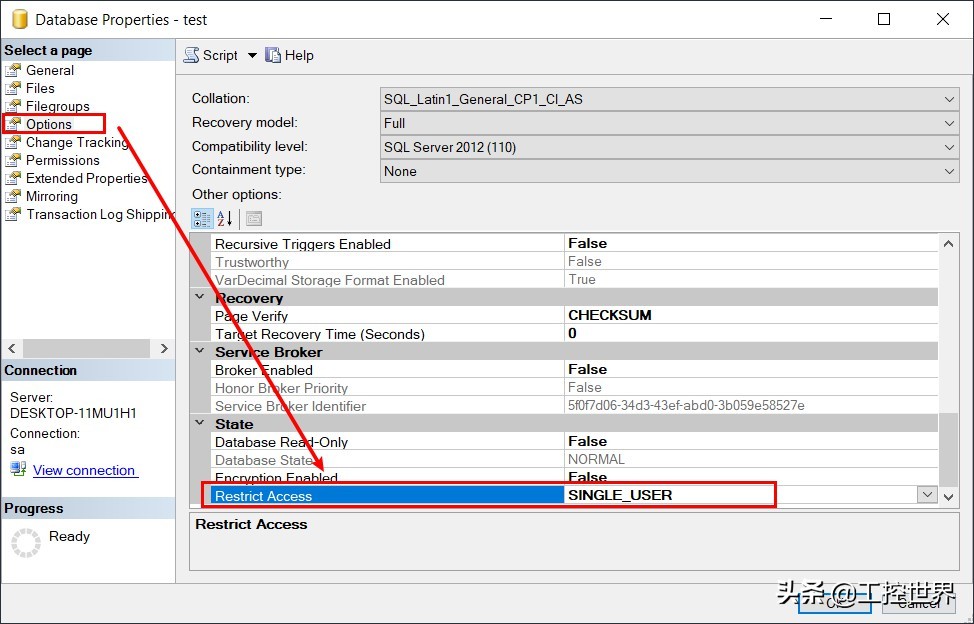This screenshot has width=974, height=624.
Task: Open Help via the help icon
Action: coord(288,55)
